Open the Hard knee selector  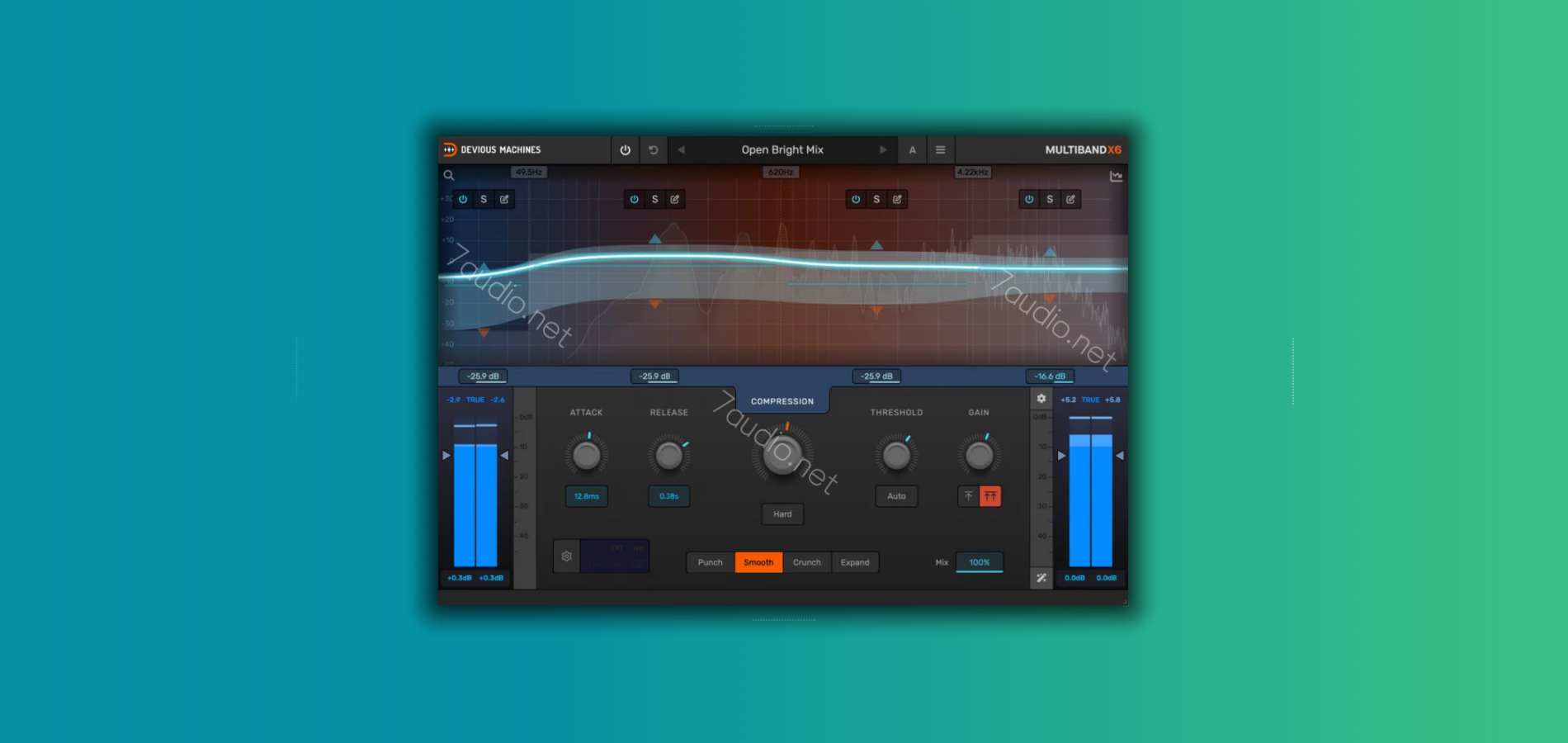click(x=782, y=514)
